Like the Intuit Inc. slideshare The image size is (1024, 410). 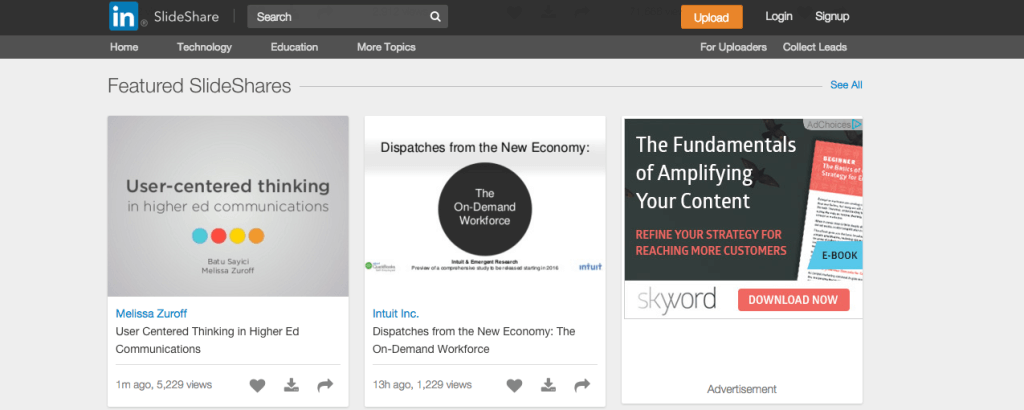[515, 386]
